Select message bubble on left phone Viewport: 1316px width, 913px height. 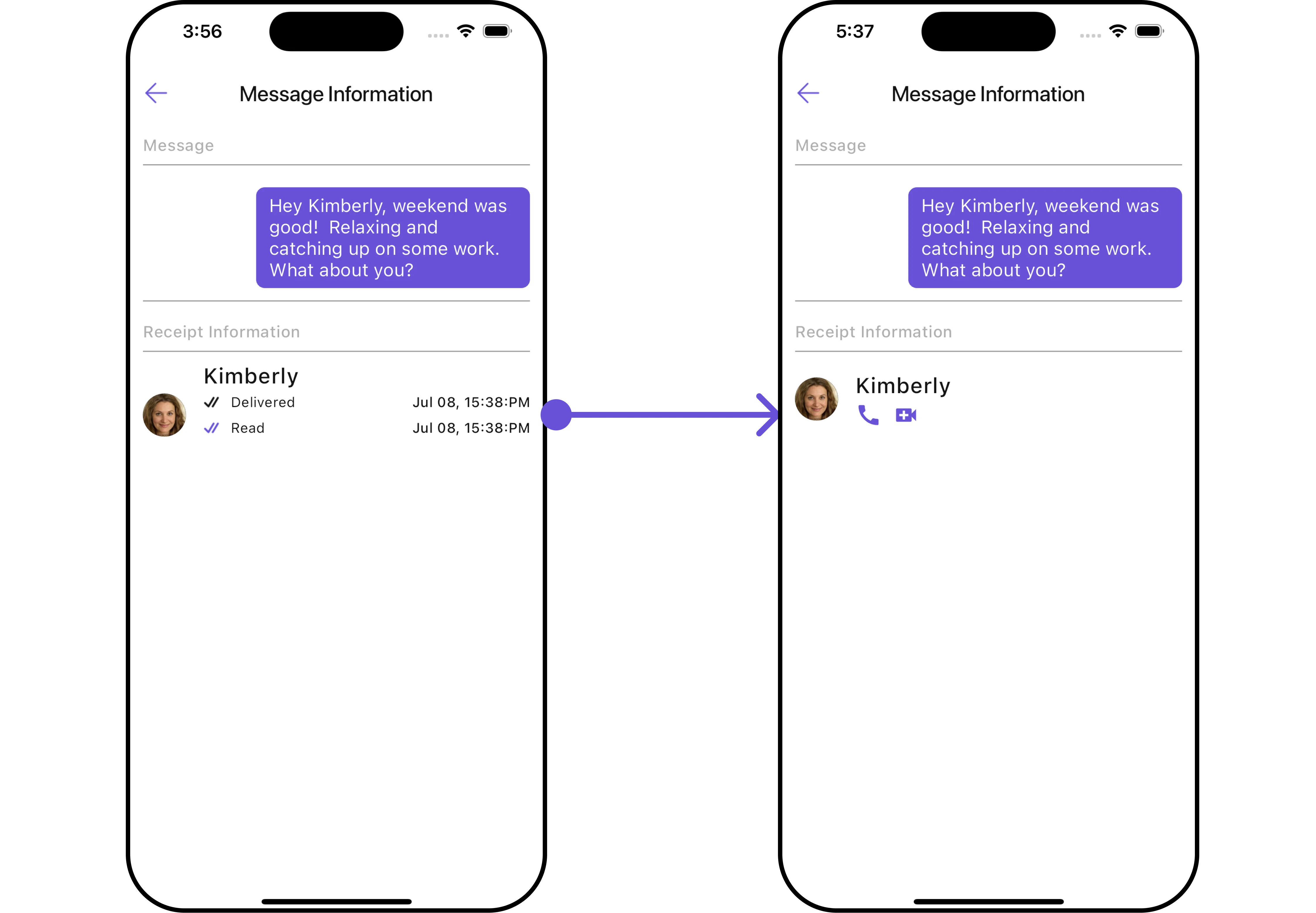(393, 238)
